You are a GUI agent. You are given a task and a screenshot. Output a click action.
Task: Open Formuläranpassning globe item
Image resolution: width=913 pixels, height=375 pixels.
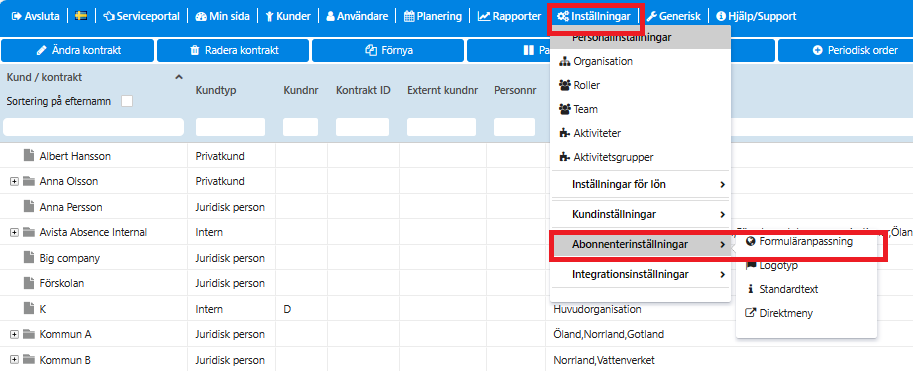coord(806,241)
